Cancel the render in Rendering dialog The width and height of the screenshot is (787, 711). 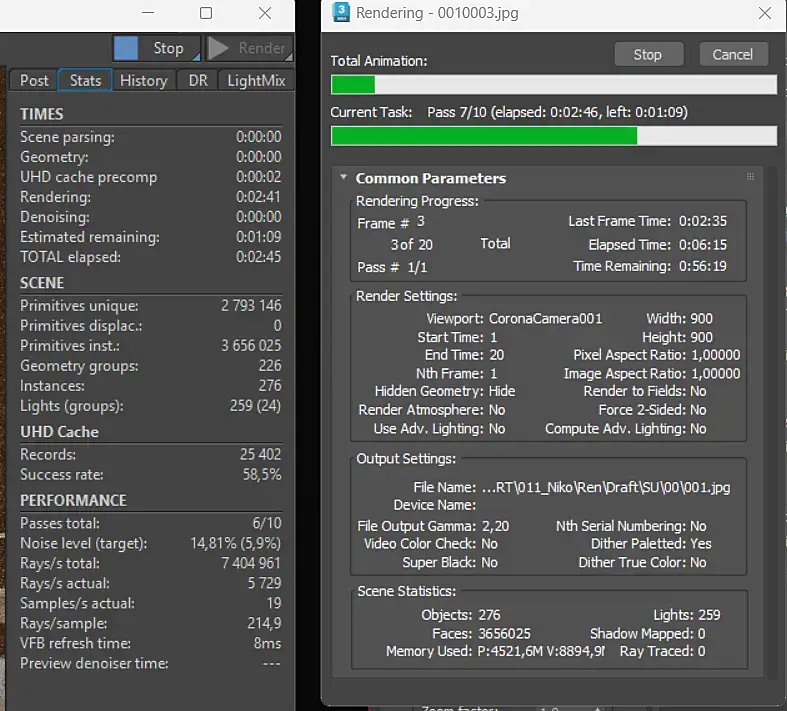[x=733, y=54]
